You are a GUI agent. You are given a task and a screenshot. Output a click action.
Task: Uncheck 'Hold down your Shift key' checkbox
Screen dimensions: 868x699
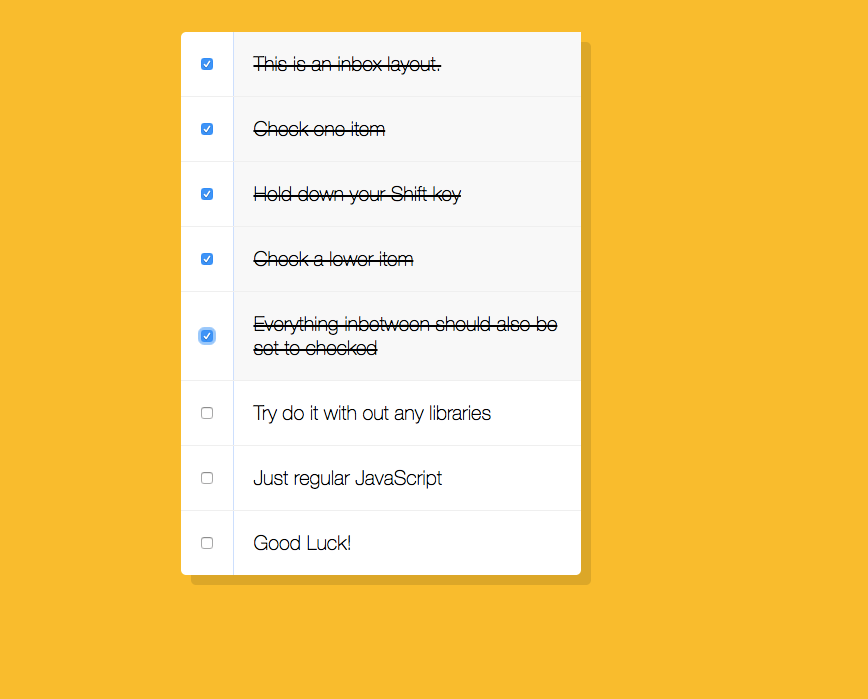[x=207, y=194]
